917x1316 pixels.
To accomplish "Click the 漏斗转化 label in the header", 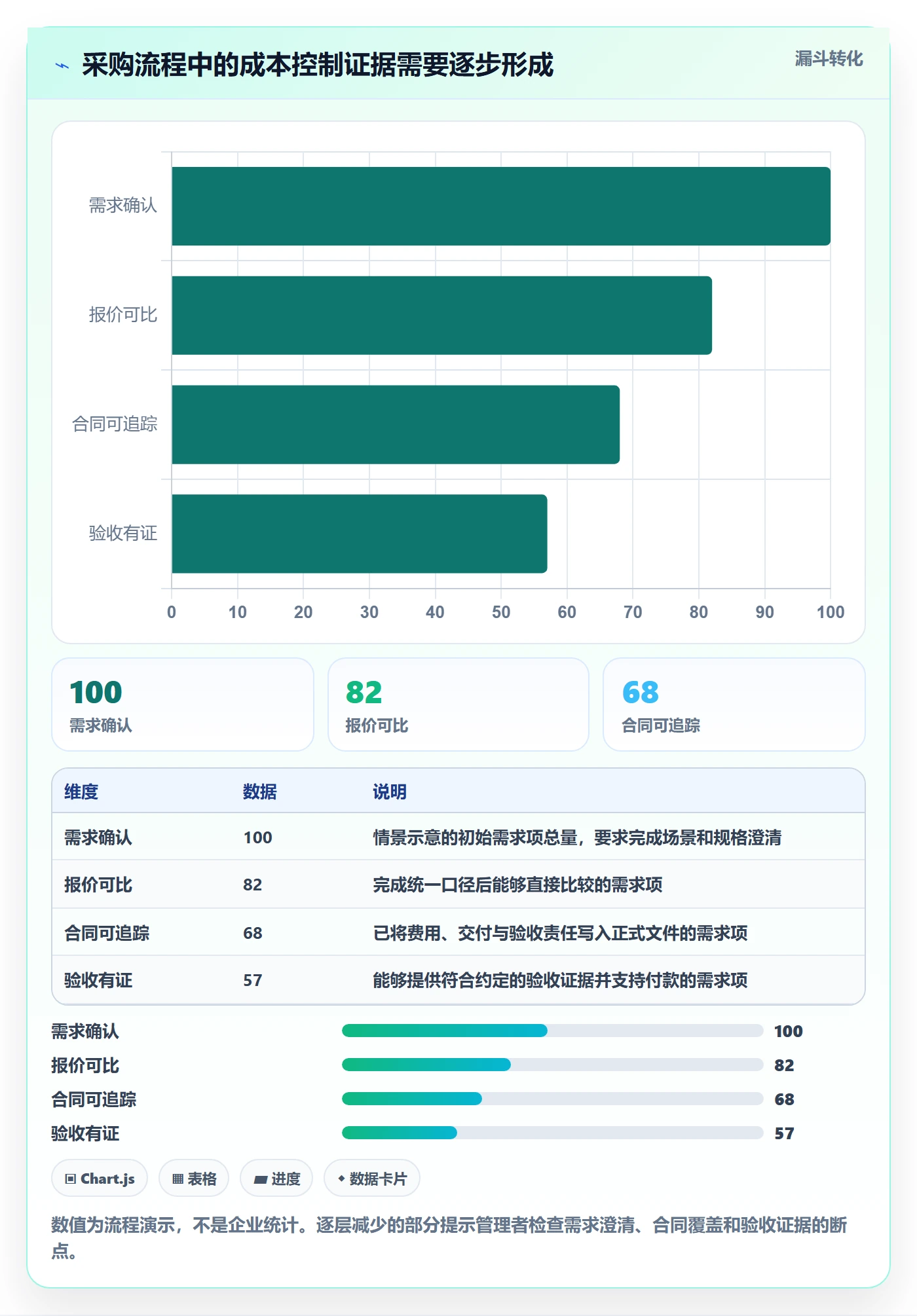I will tap(829, 59).
